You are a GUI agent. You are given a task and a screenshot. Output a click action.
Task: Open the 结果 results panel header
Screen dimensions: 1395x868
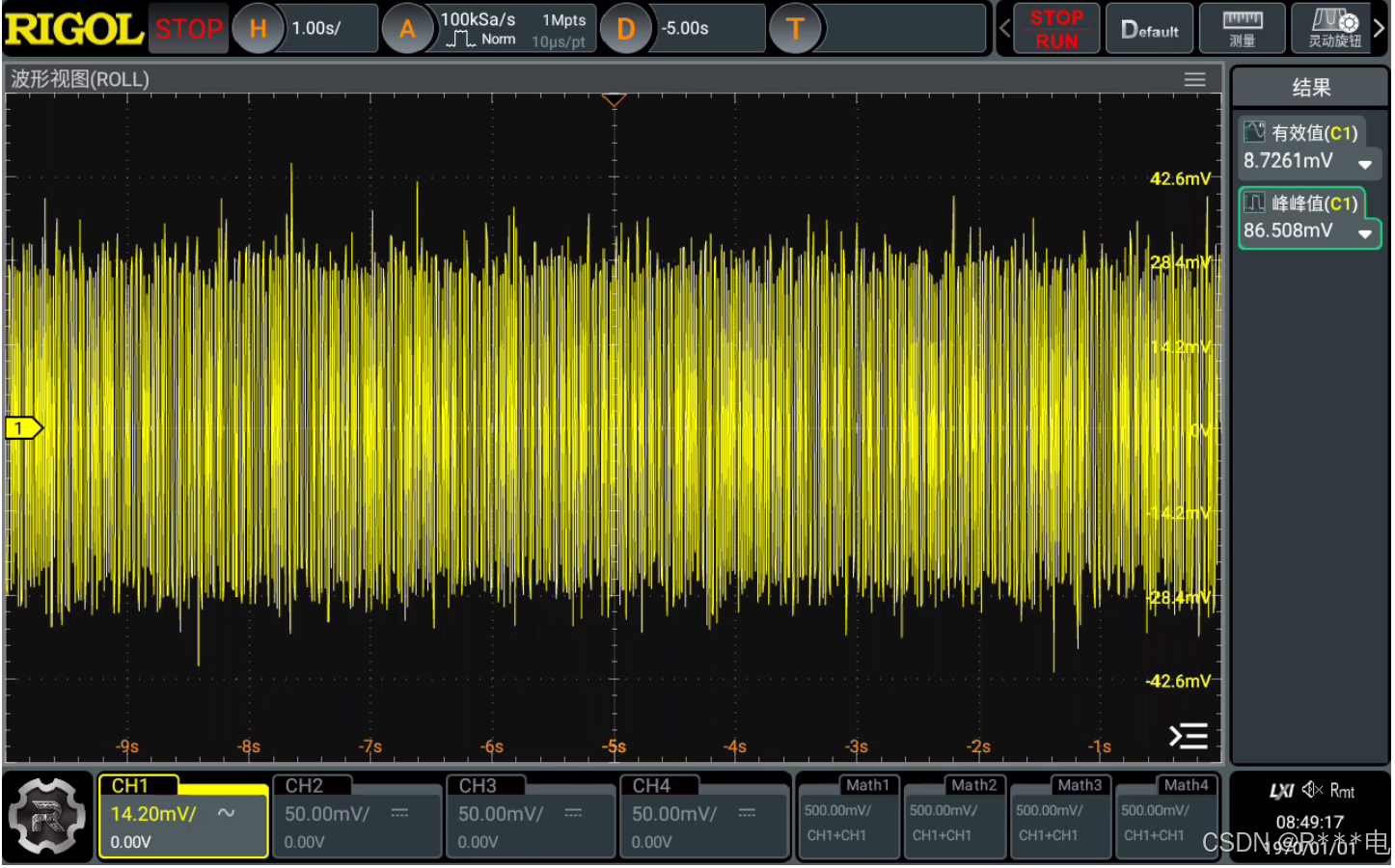click(1310, 88)
